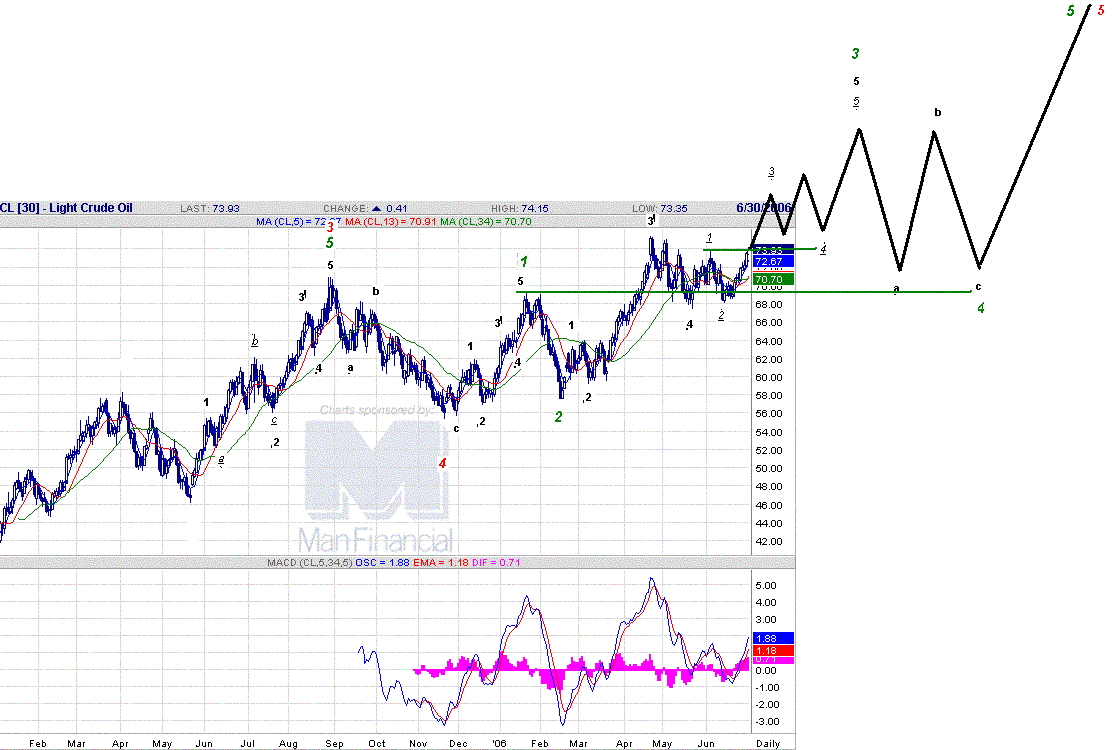Click the green wave label 1

(x=523, y=262)
